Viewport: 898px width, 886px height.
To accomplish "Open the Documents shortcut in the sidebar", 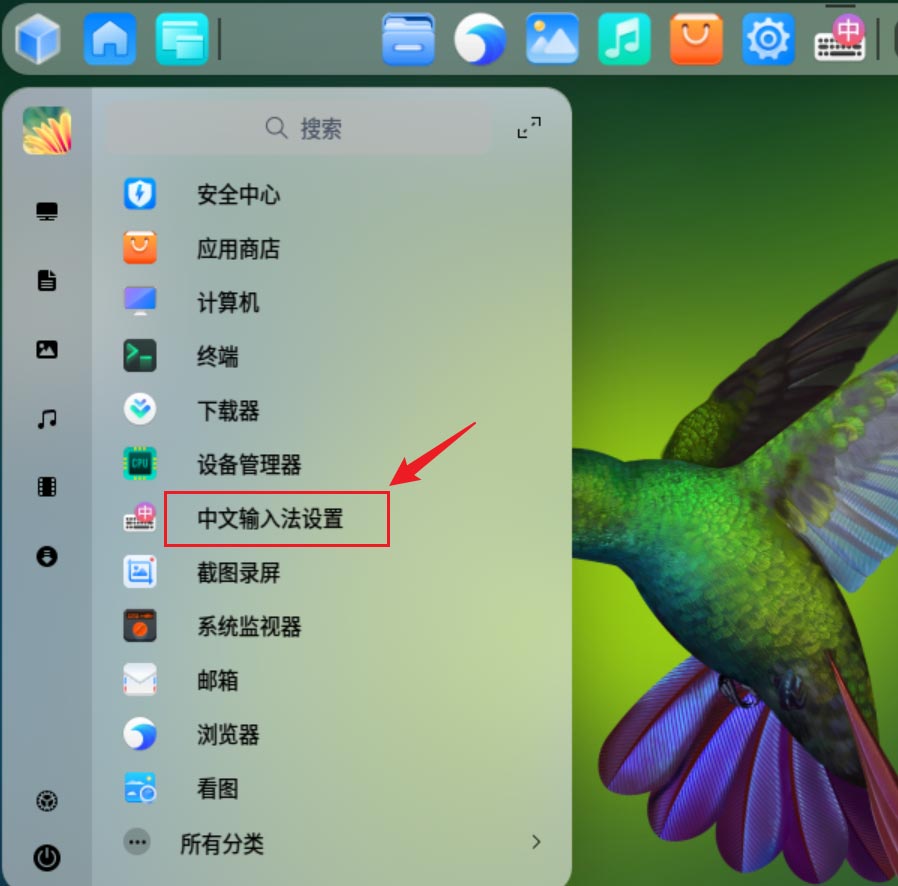I will [x=47, y=280].
